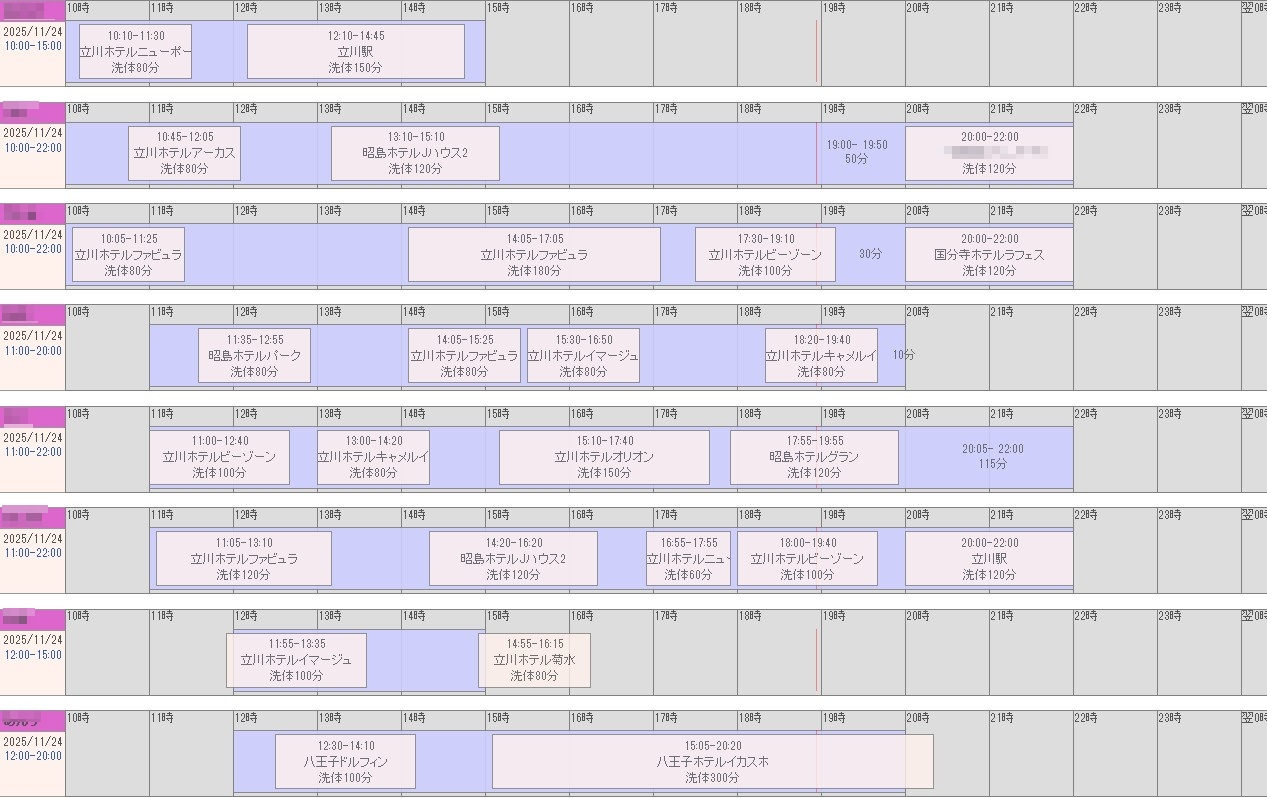The width and height of the screenshot is (1267, 798).
Task: Click the 八王子ドルフィン 12:30-14:10 booking
Action: click(x=345, y=761)
